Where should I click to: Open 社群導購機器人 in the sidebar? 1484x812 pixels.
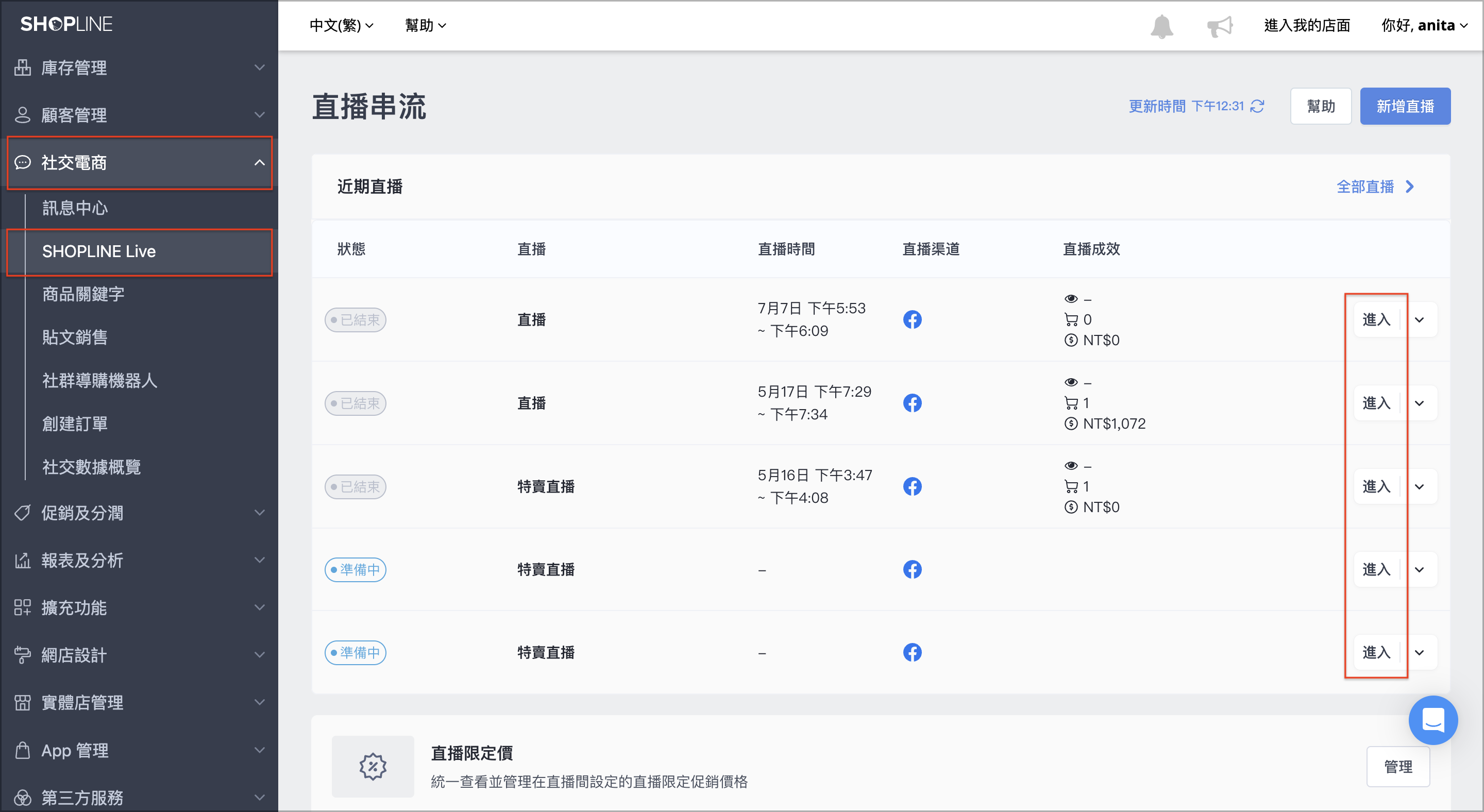[x=99, y=381]
